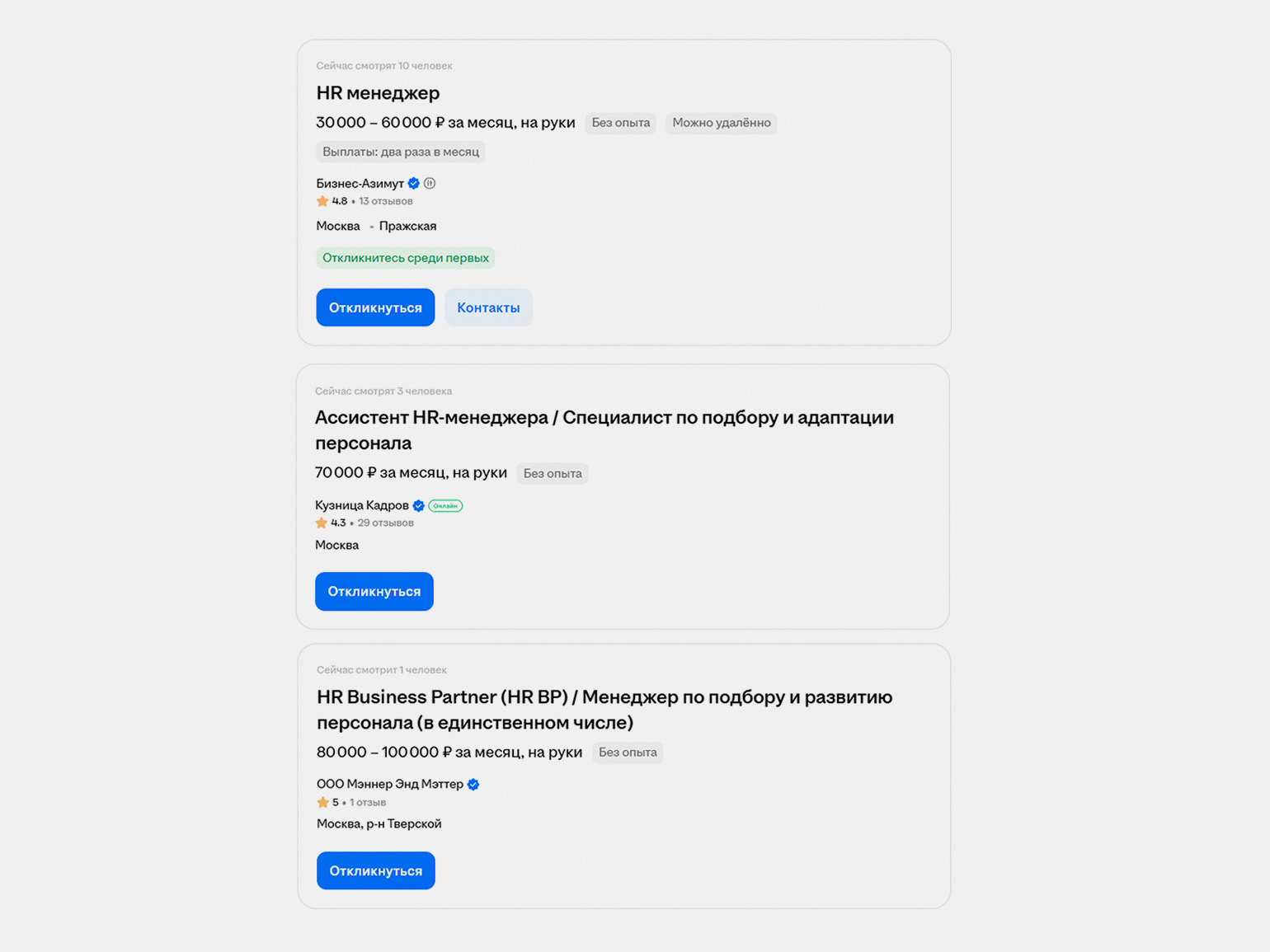Screen dimensions: 1270x952
Task: Apply to the HR Business Partner vacancy
Action: (x=376, y=870)
